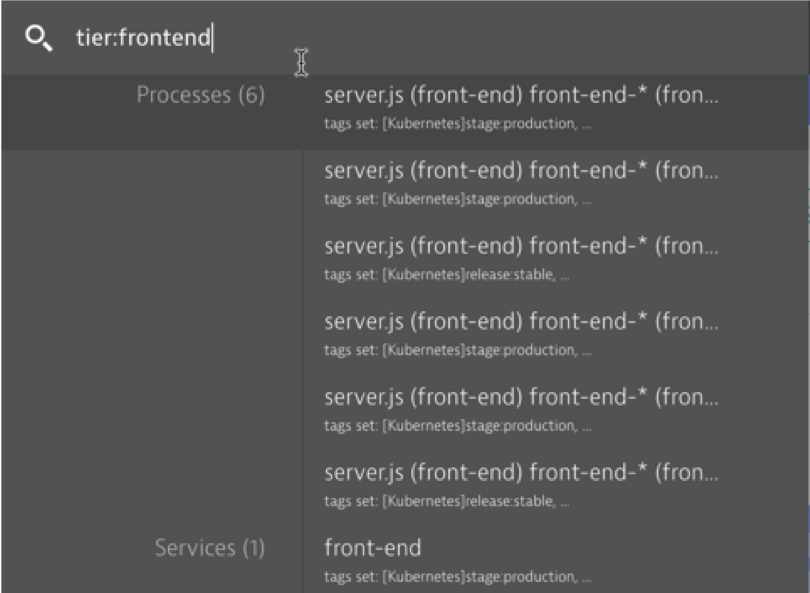
Task: Select the Services (1) category label
Action: [x=209, y=548]
